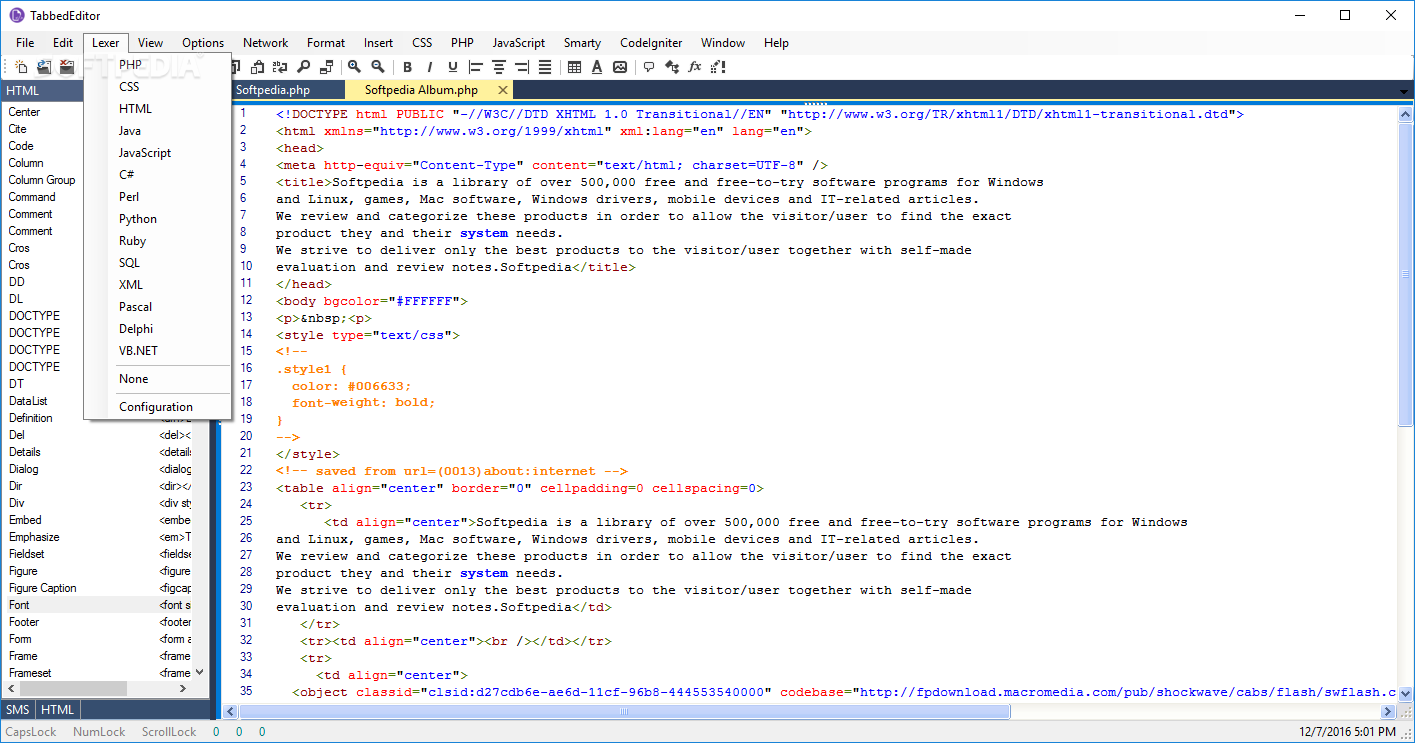This screenshot has height=743, width=1415.
Task: Open the CodeIgniter menu
Action: [x=651, y=43]
